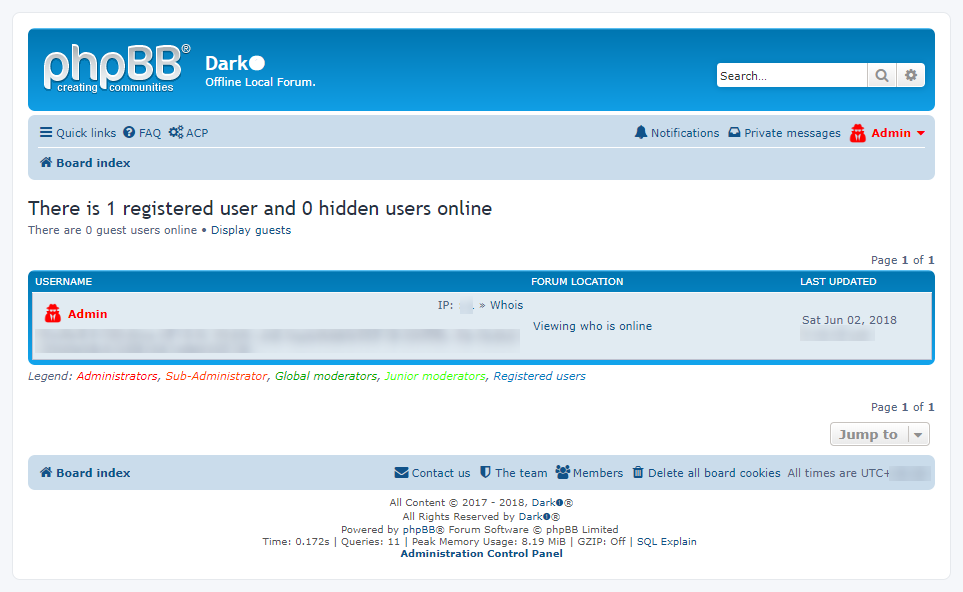Click the phpBB logo
963x592 pixels.
point(115,68)
